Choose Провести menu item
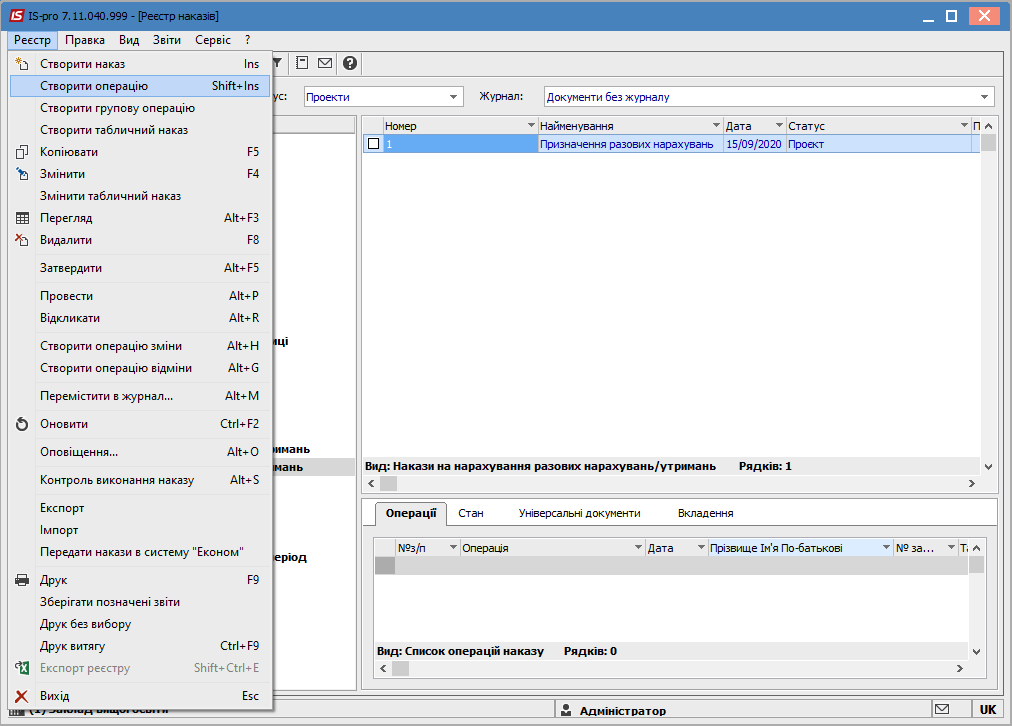 (140, 296)
